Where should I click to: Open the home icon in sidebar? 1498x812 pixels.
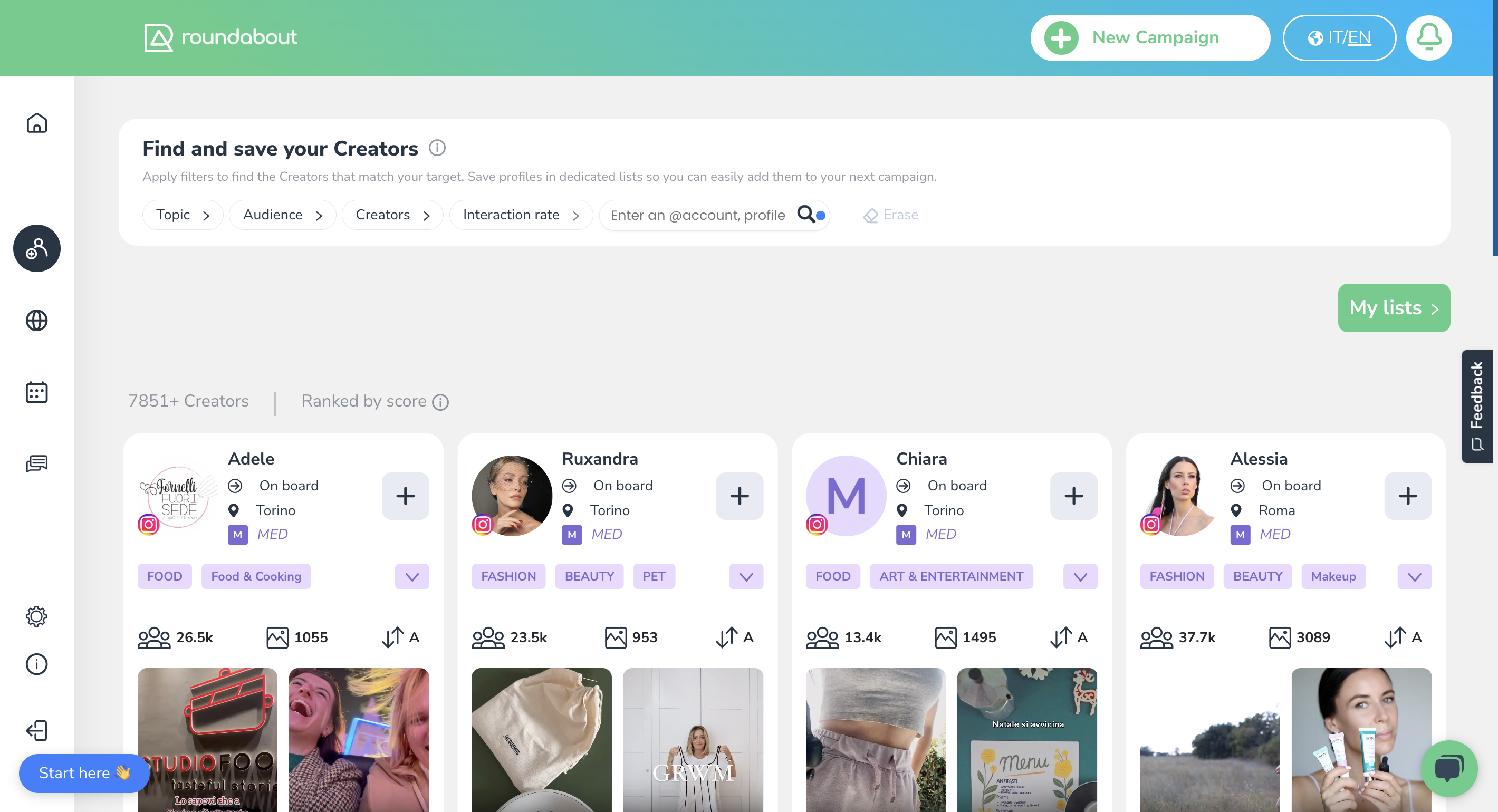(36, 123)
